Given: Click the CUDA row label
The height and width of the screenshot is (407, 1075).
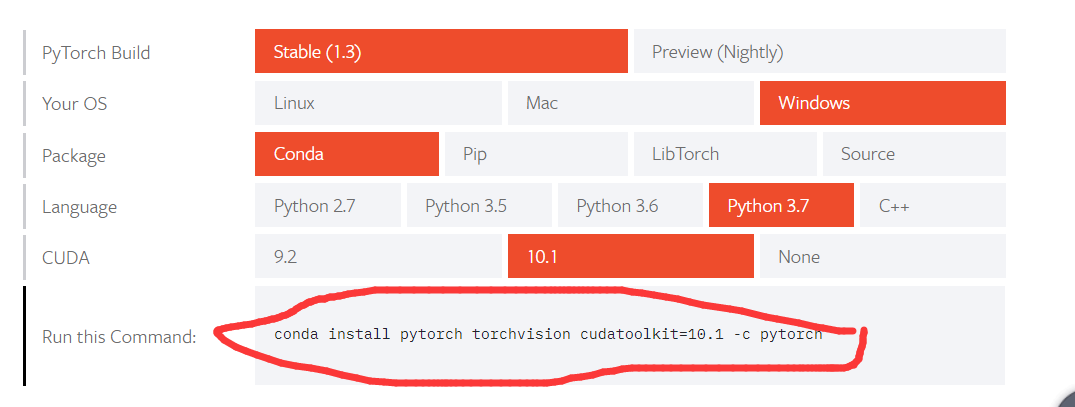Looking at the screenshot, I should click(x=66, y=258).
